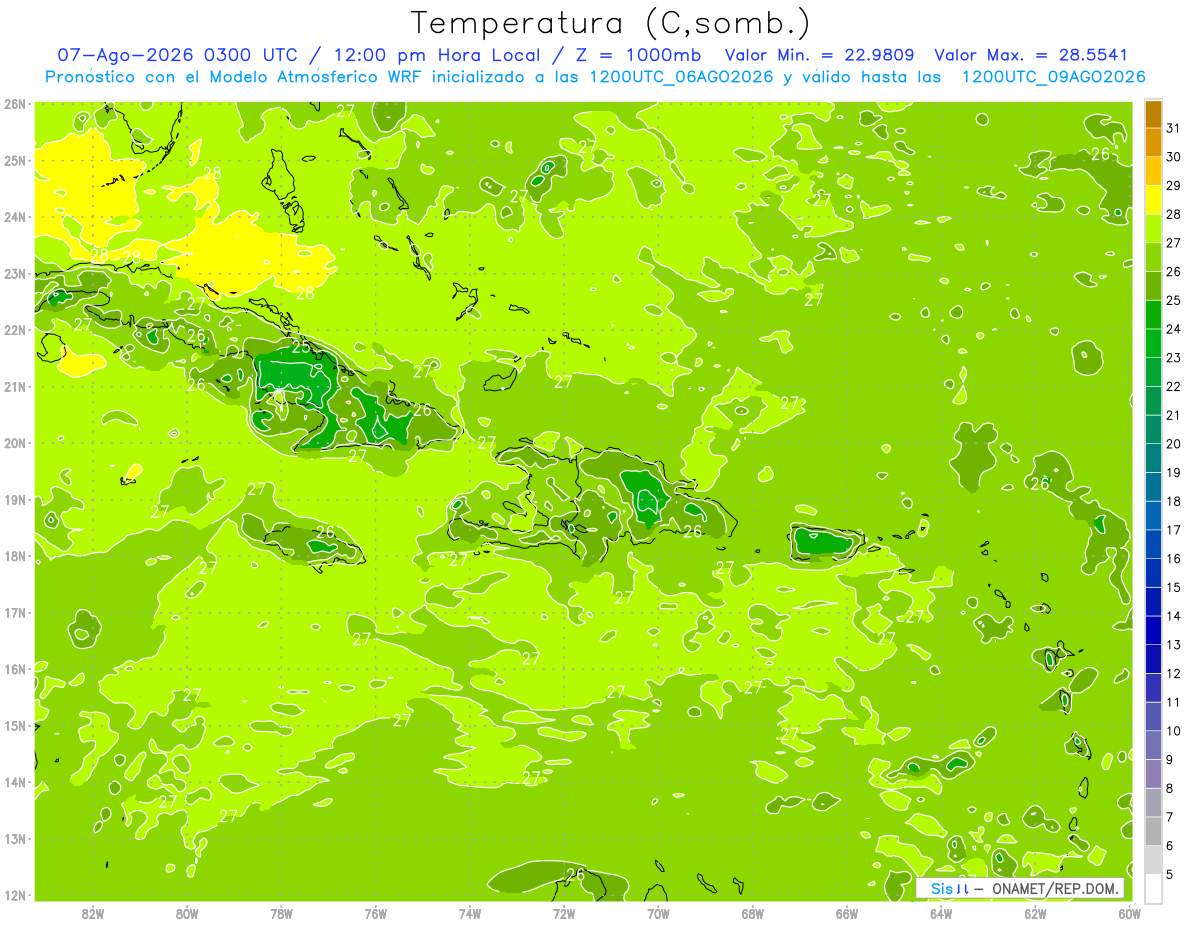Click the 'Valor Min. = 22.9809' text
1200x927 pixels.
pos(821,55)
